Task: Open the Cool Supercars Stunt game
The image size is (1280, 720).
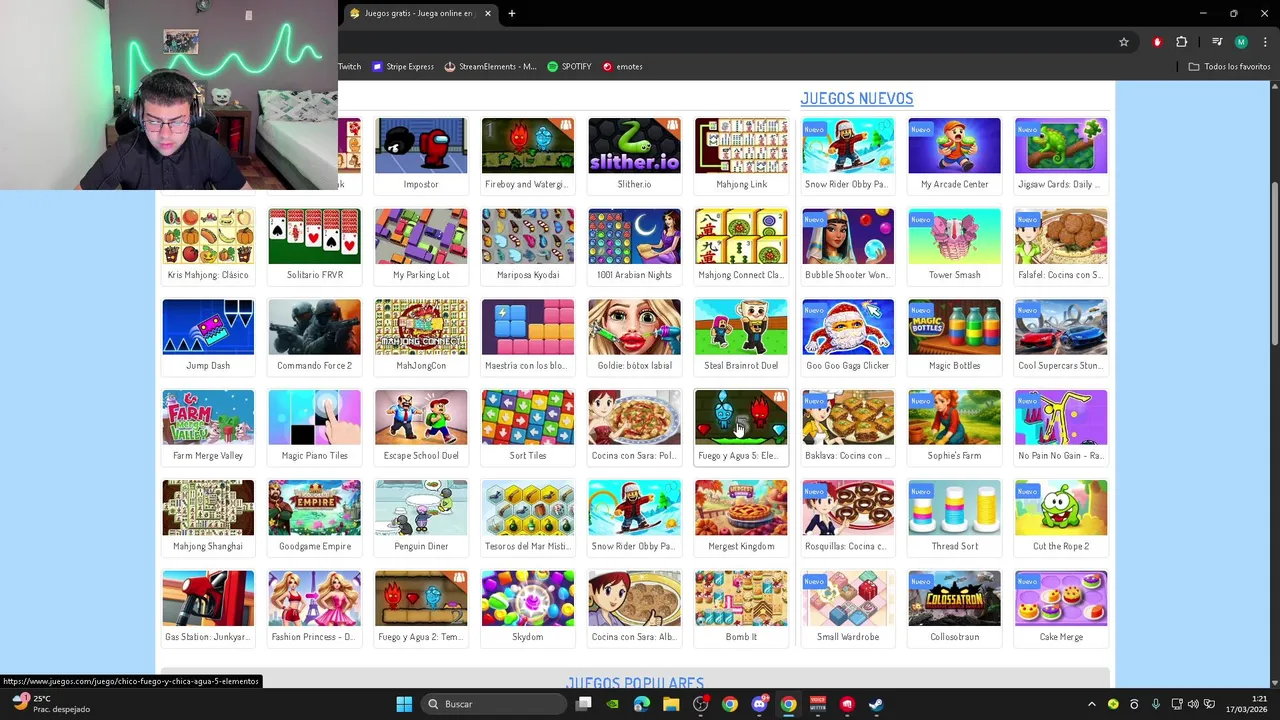Action: [1061, 336]
